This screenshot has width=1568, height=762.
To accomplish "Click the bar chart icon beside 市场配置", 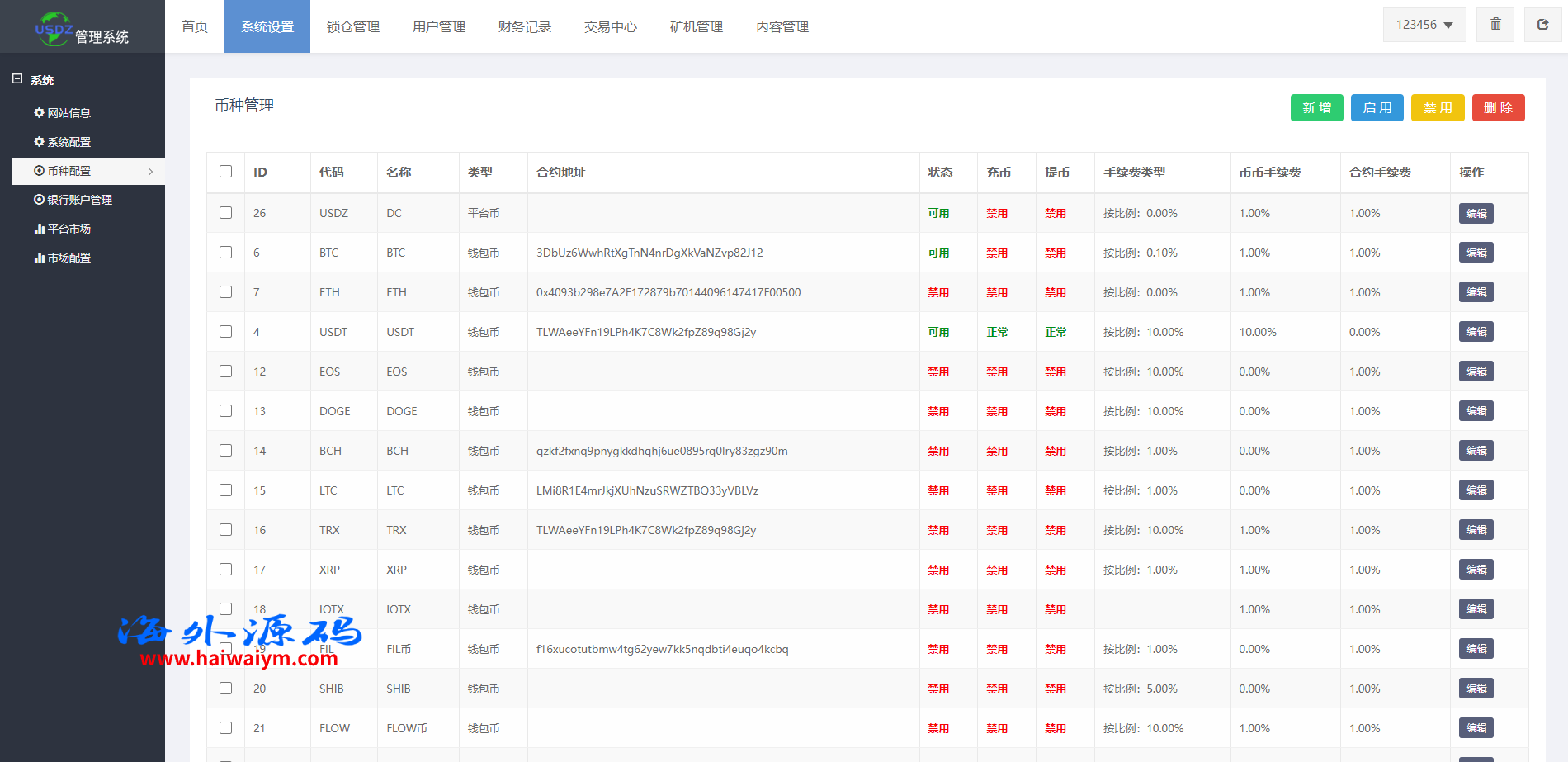I will tap(39, 258).
